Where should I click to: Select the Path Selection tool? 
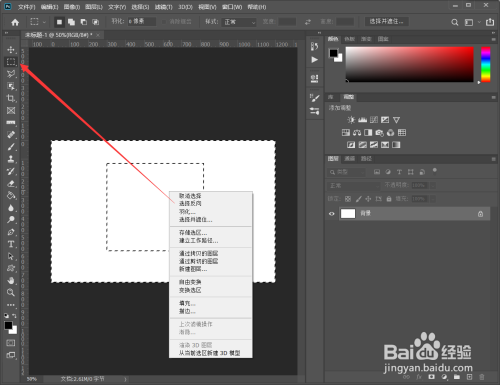pos(11,256)
